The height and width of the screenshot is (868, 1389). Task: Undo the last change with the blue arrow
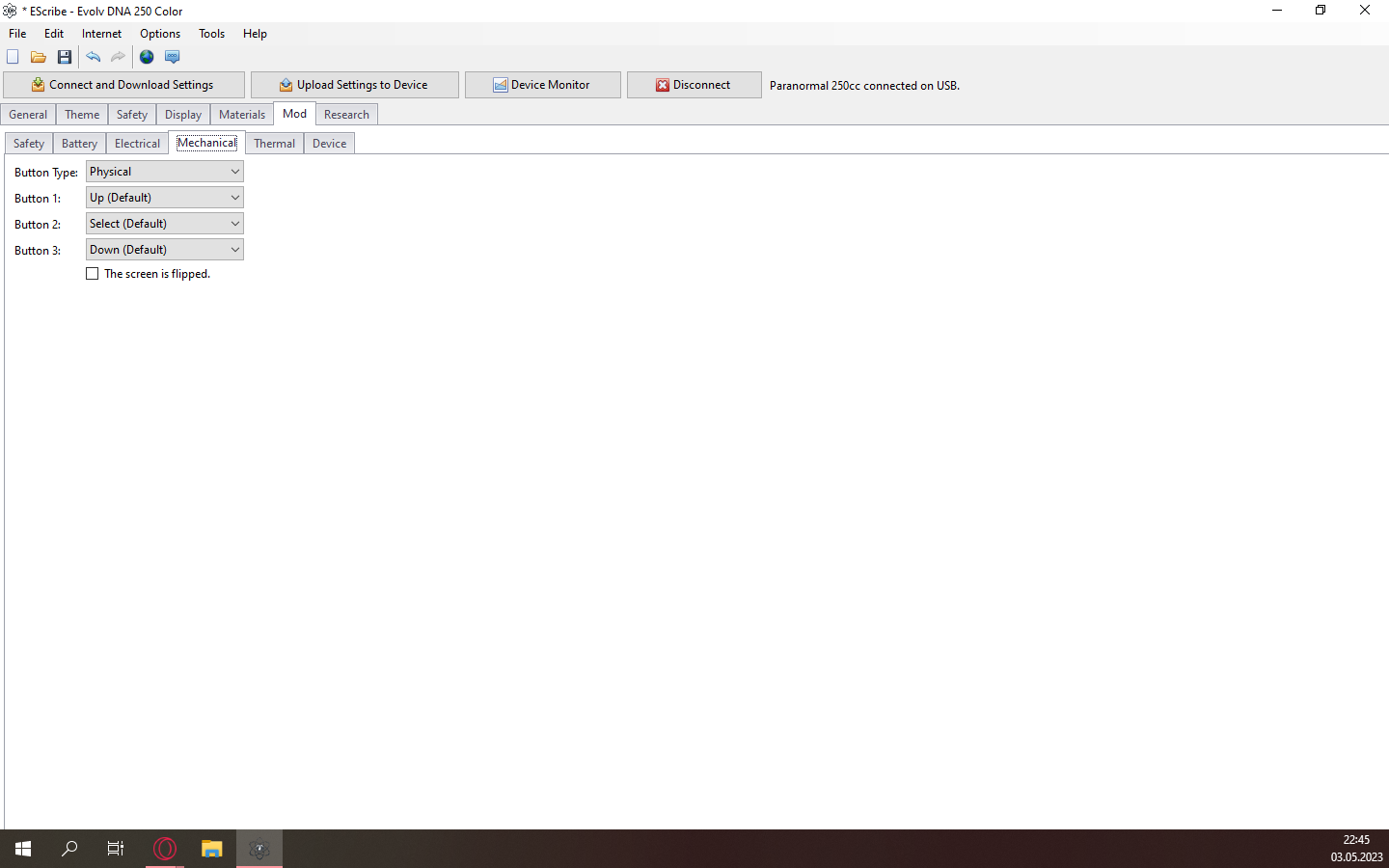pos(94,57)
